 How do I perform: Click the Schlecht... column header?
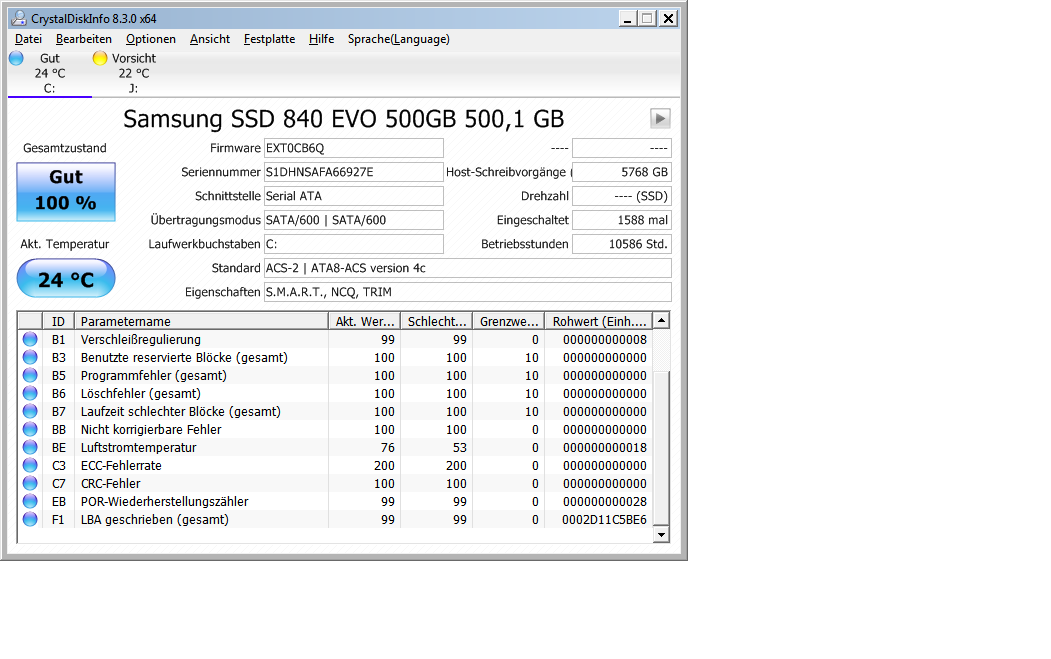coord(436,321)
